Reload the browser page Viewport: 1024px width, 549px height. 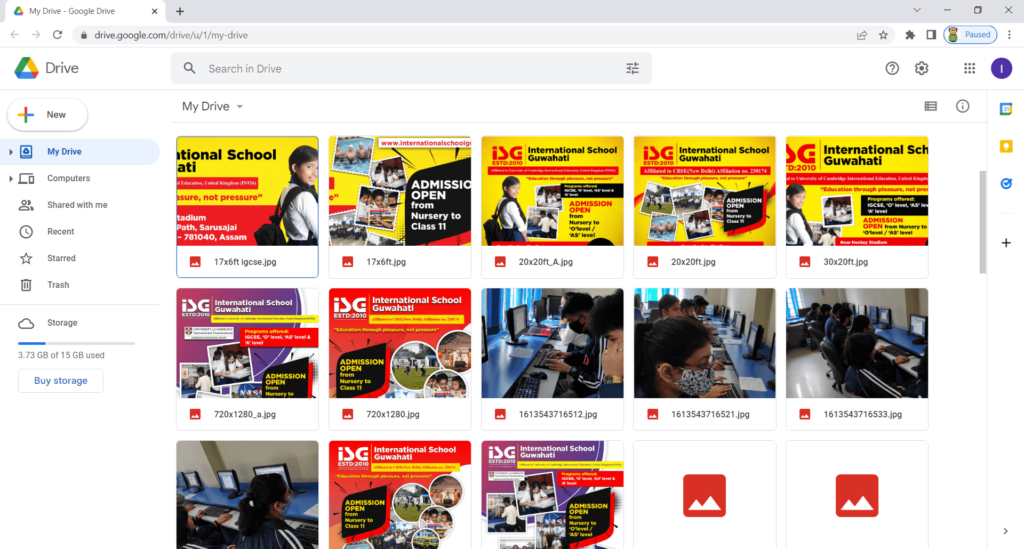57,35
